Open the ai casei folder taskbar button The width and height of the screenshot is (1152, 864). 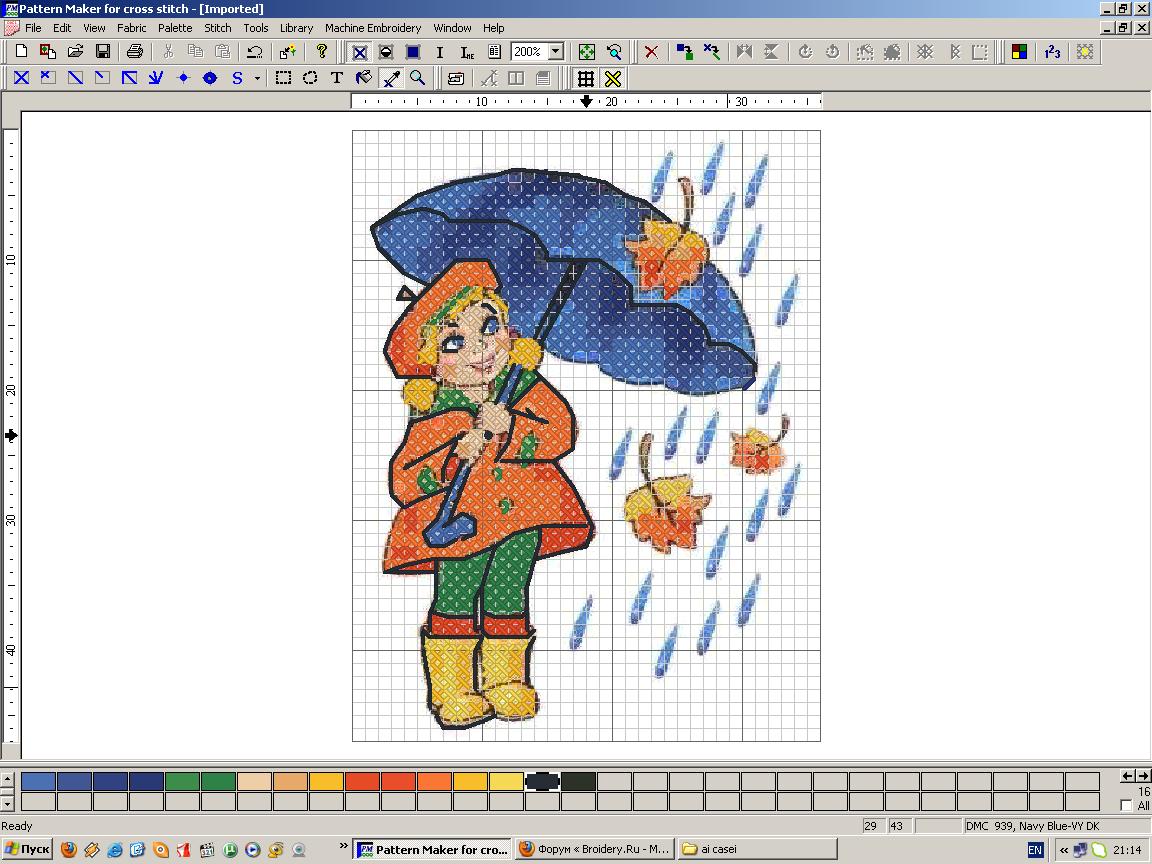click(x=757, y=849)
